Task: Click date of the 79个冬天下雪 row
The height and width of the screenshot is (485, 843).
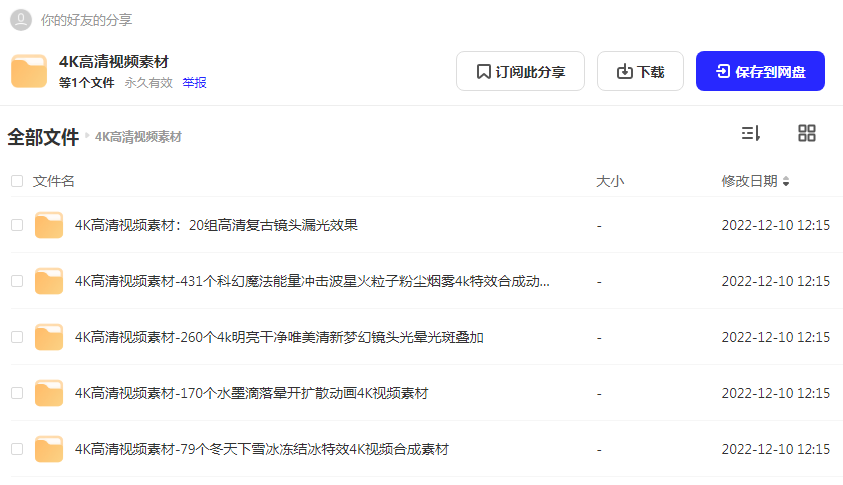Action: [x=775, y=448]
